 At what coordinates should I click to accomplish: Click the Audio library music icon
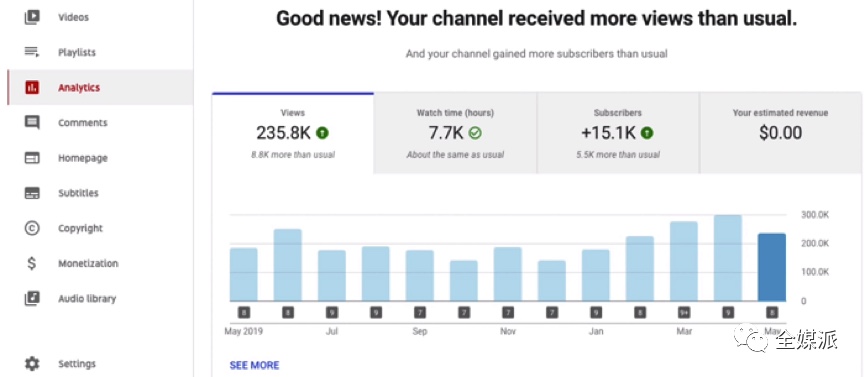point(32,299)
